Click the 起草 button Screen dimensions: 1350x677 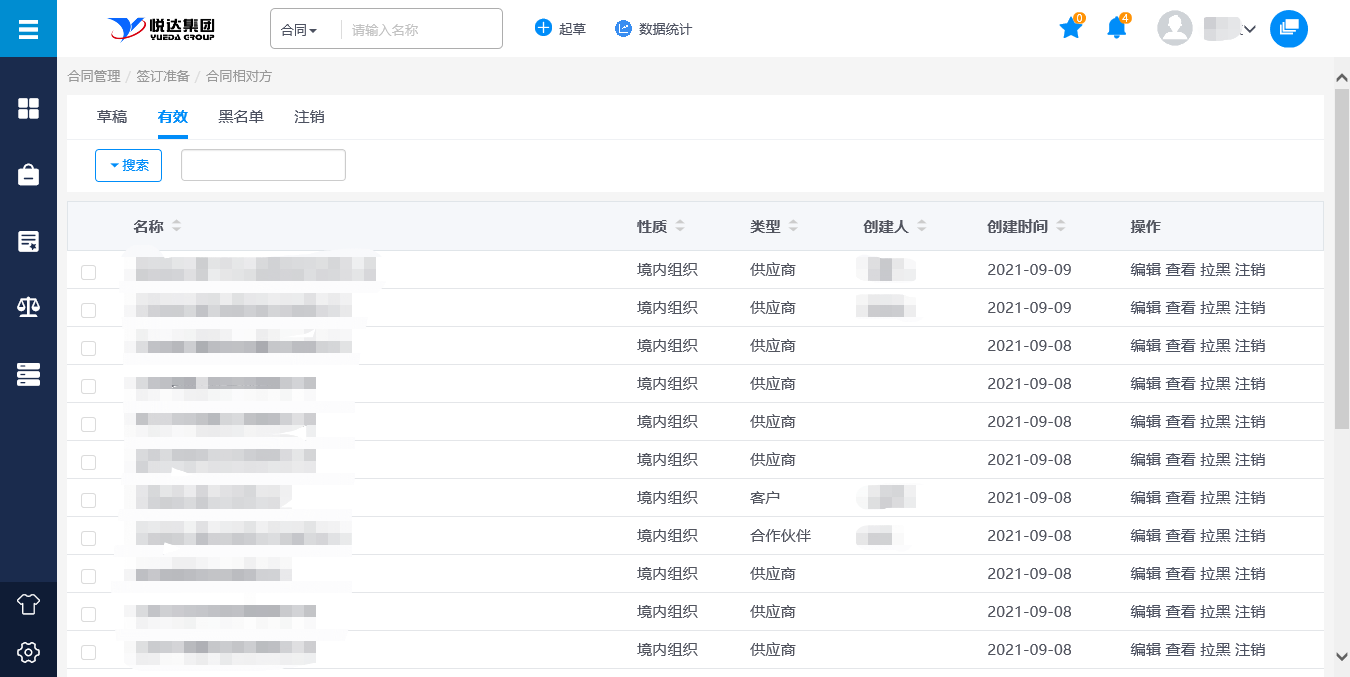560,29
